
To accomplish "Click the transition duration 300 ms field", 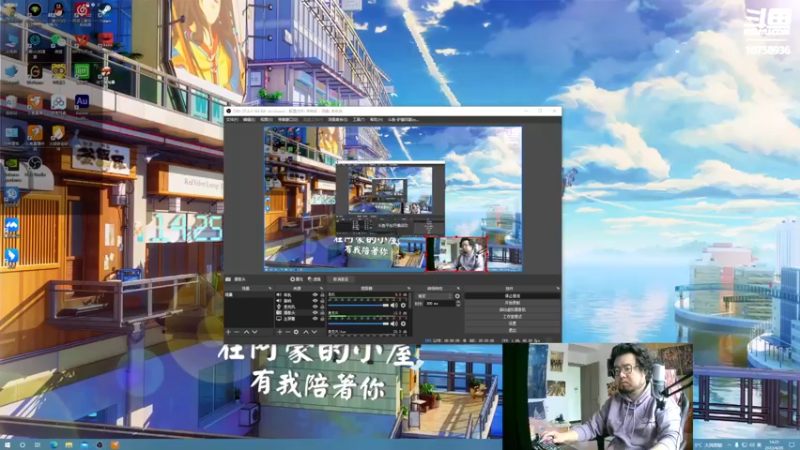I will tap(440, 304).
